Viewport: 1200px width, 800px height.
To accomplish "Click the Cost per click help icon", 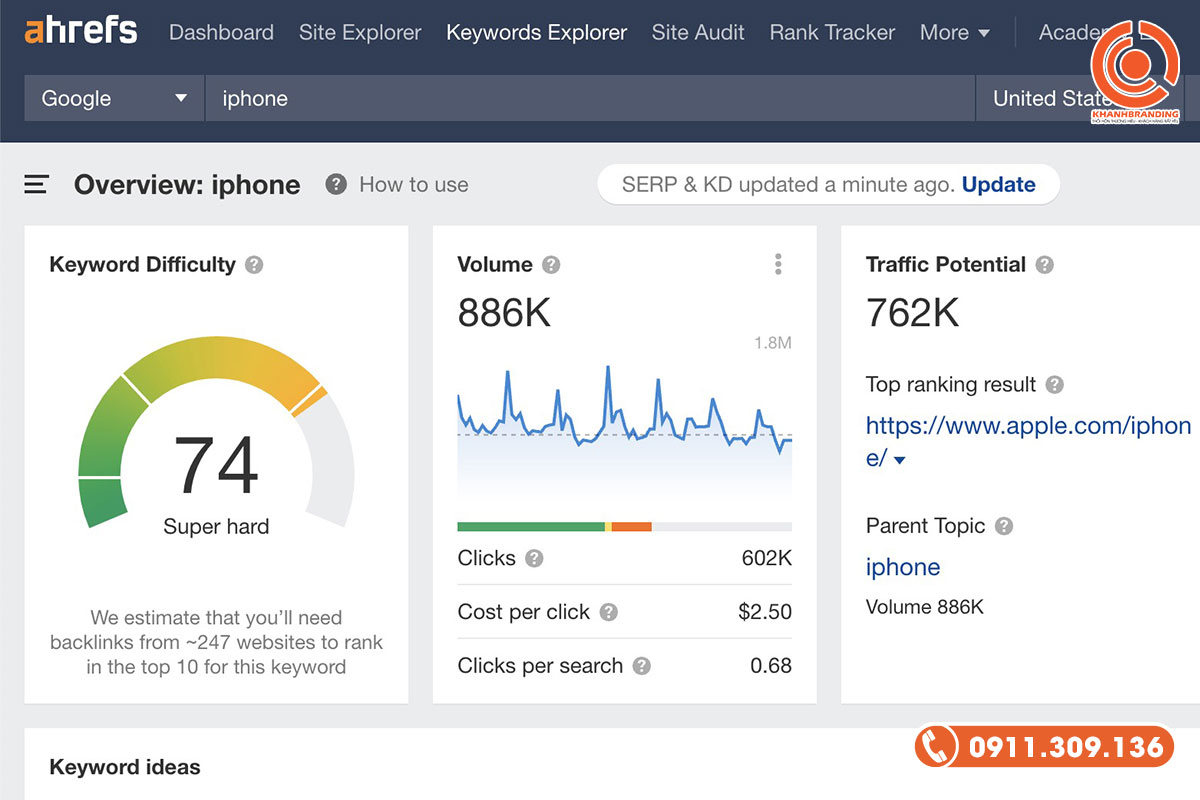I will (608, 612).
